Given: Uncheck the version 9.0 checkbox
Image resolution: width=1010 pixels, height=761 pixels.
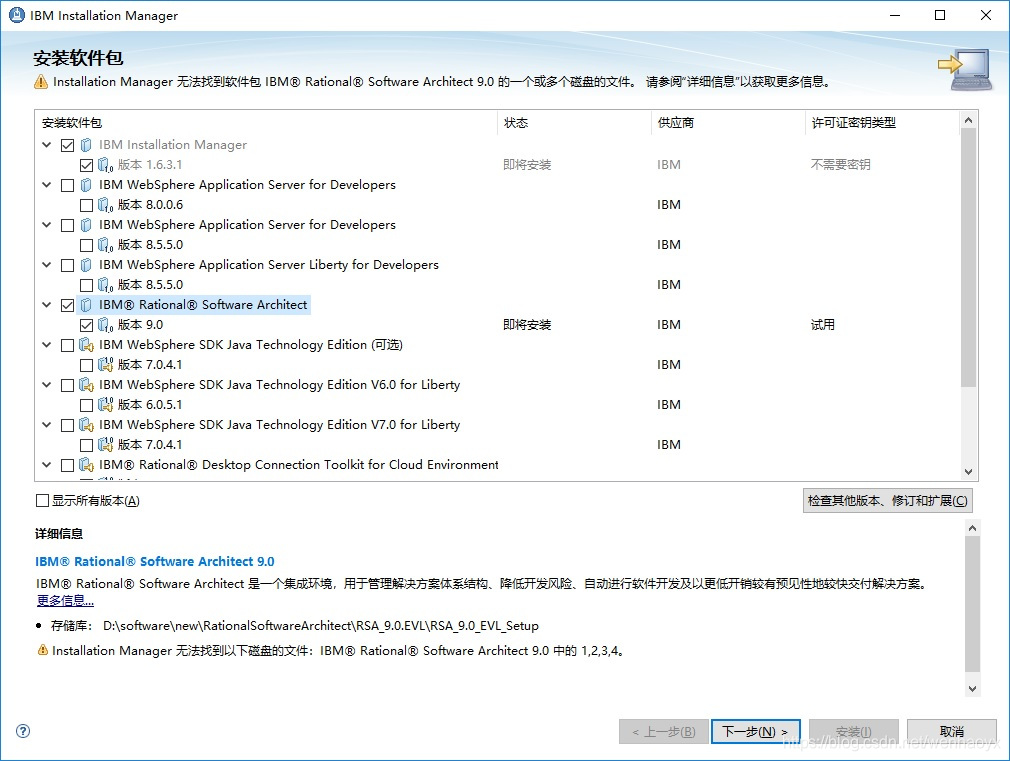Looking at the screenshot, I should click(x=86, y=325).
